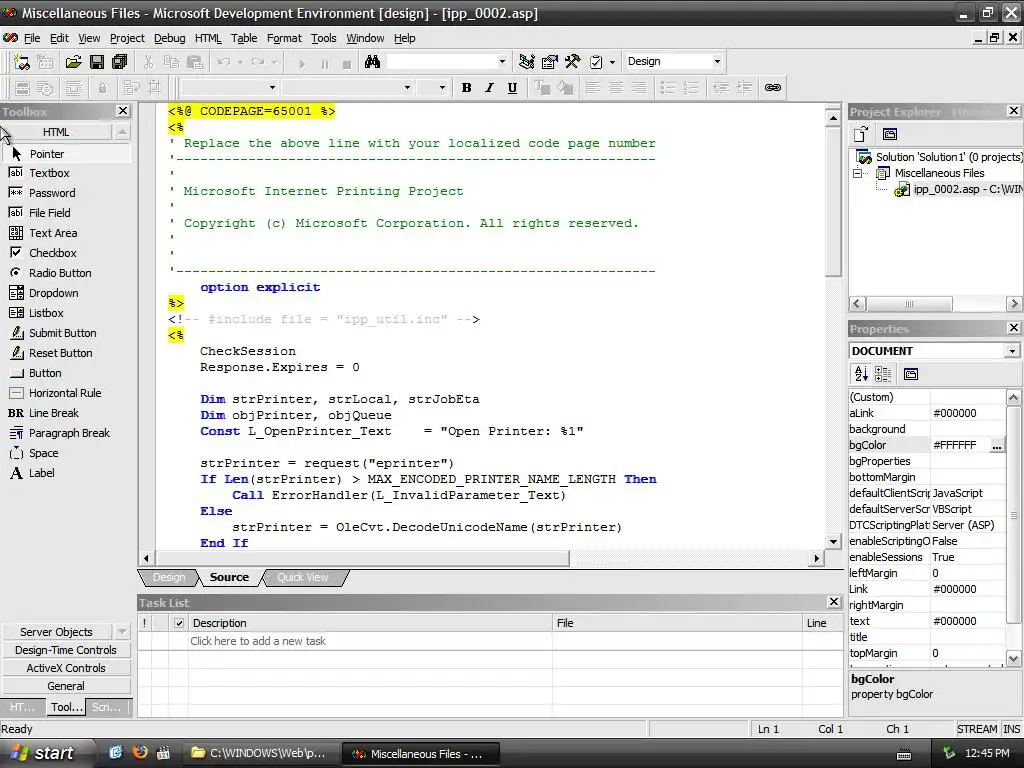
Task: Select the Listbox toolbox item
Action: coord(65,313)
